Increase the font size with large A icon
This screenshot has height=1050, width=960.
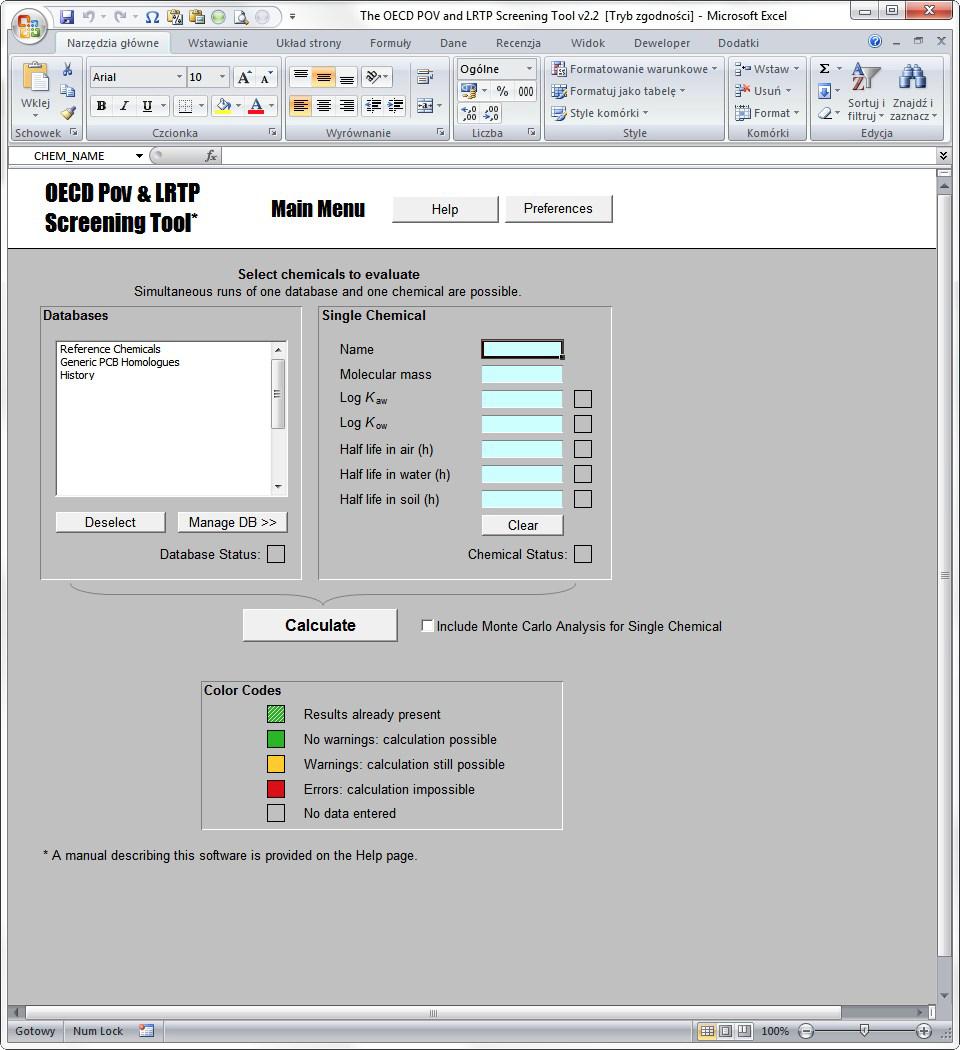click(x=244, y=77)
